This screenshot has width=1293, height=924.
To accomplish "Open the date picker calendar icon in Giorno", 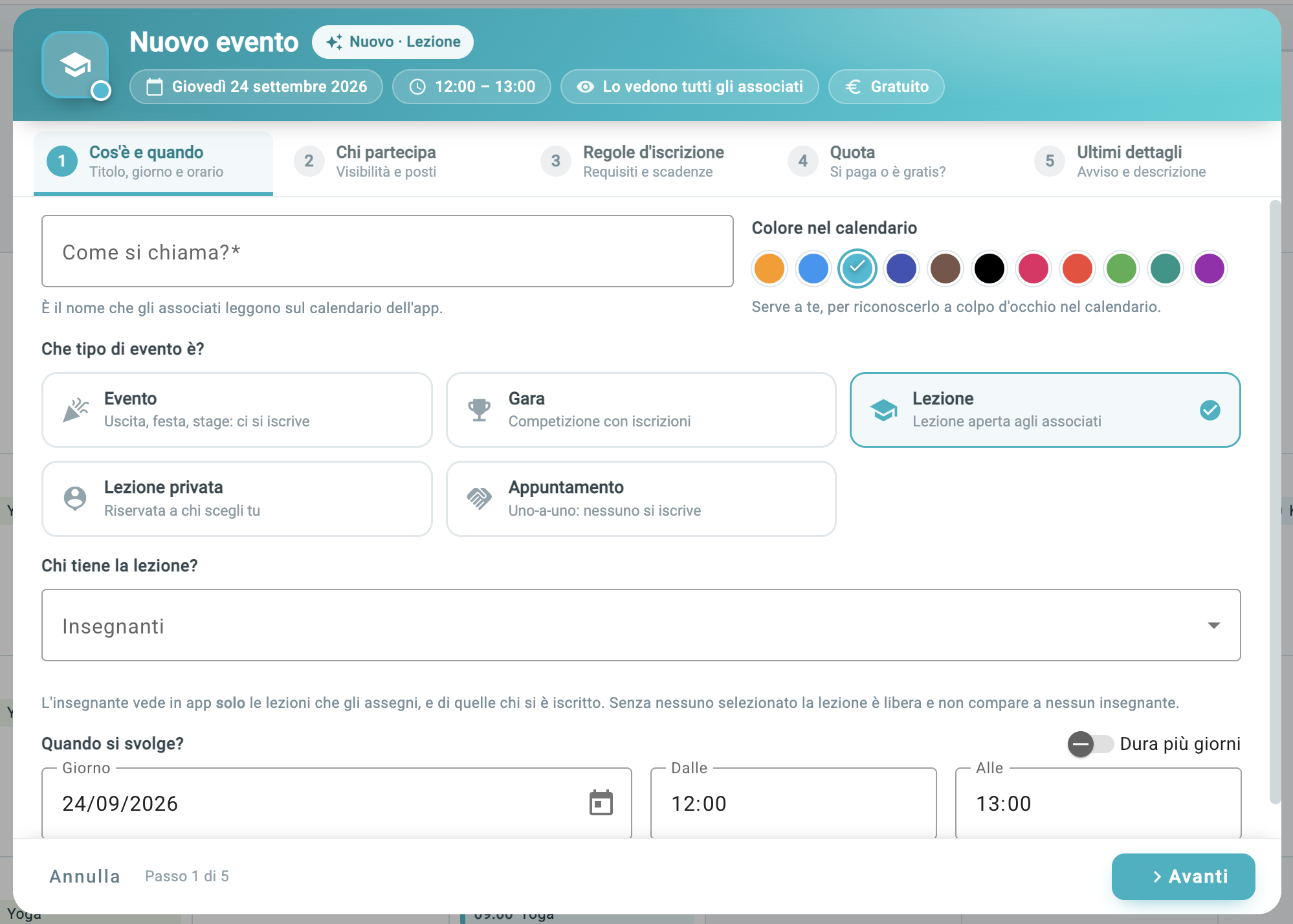I will coord(601,803).
